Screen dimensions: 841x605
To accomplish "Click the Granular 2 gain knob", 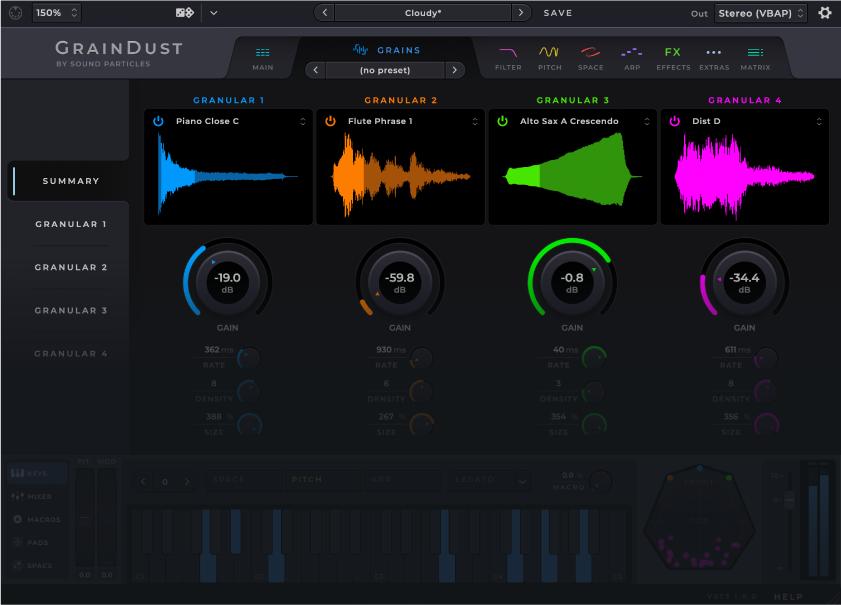I will click(400, 281).
